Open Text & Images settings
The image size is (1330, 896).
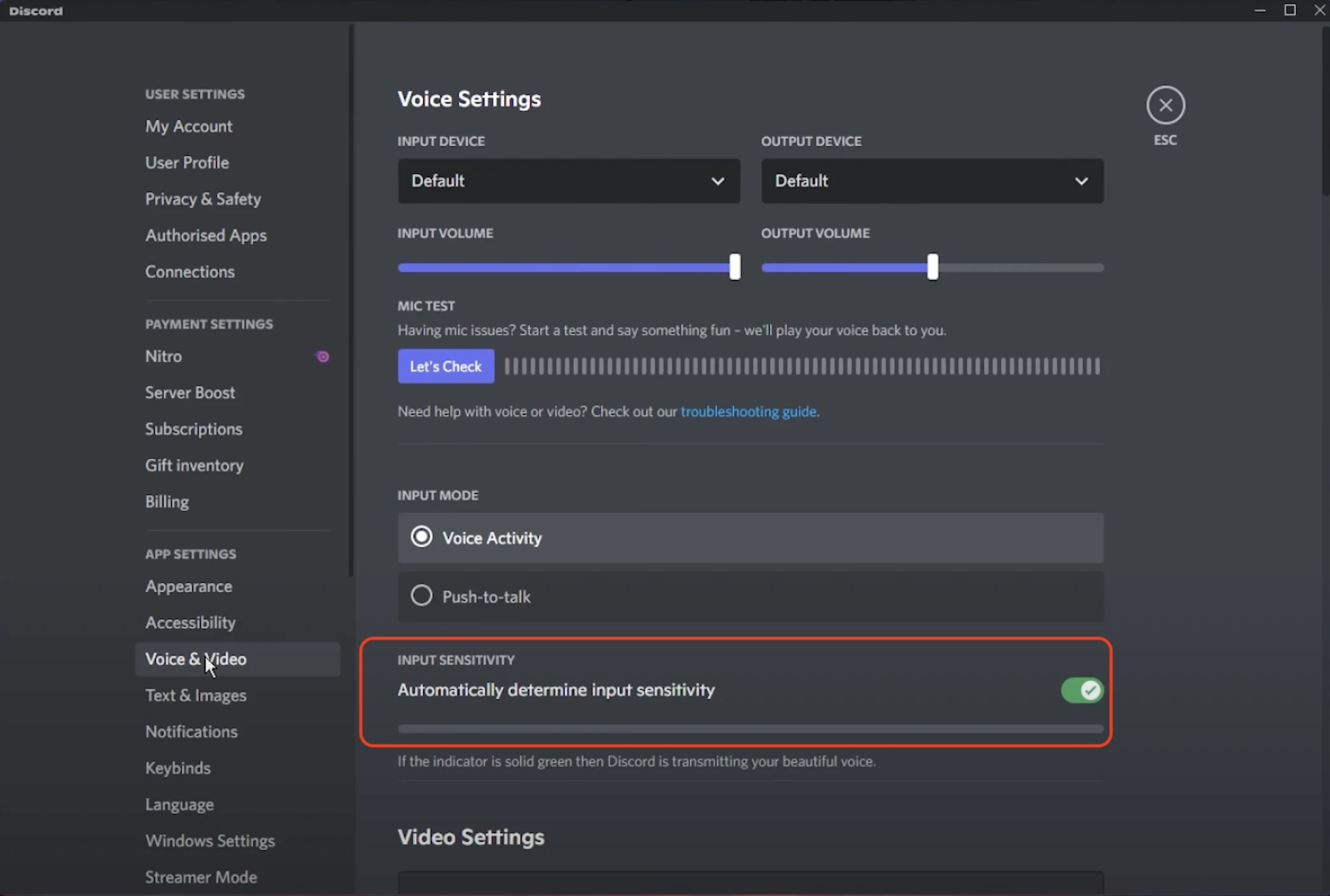coord(195,695)
